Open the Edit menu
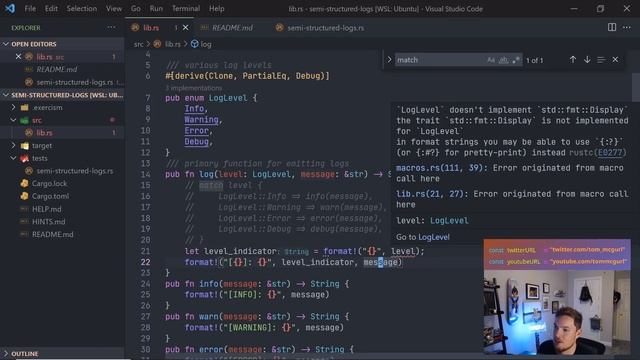 pos(51,9)
